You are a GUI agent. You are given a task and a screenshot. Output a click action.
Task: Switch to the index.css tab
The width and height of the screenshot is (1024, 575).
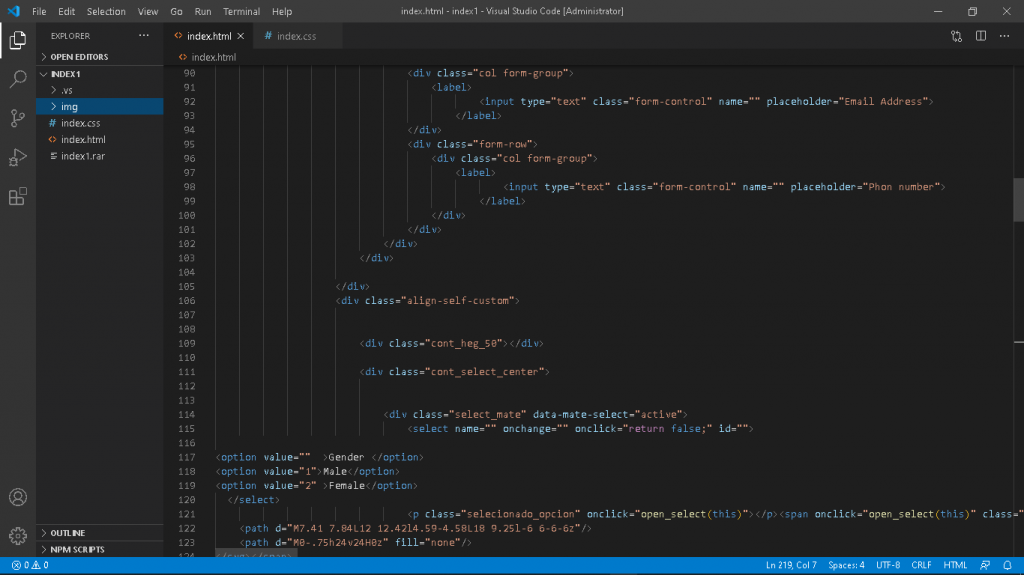(295, 36)
